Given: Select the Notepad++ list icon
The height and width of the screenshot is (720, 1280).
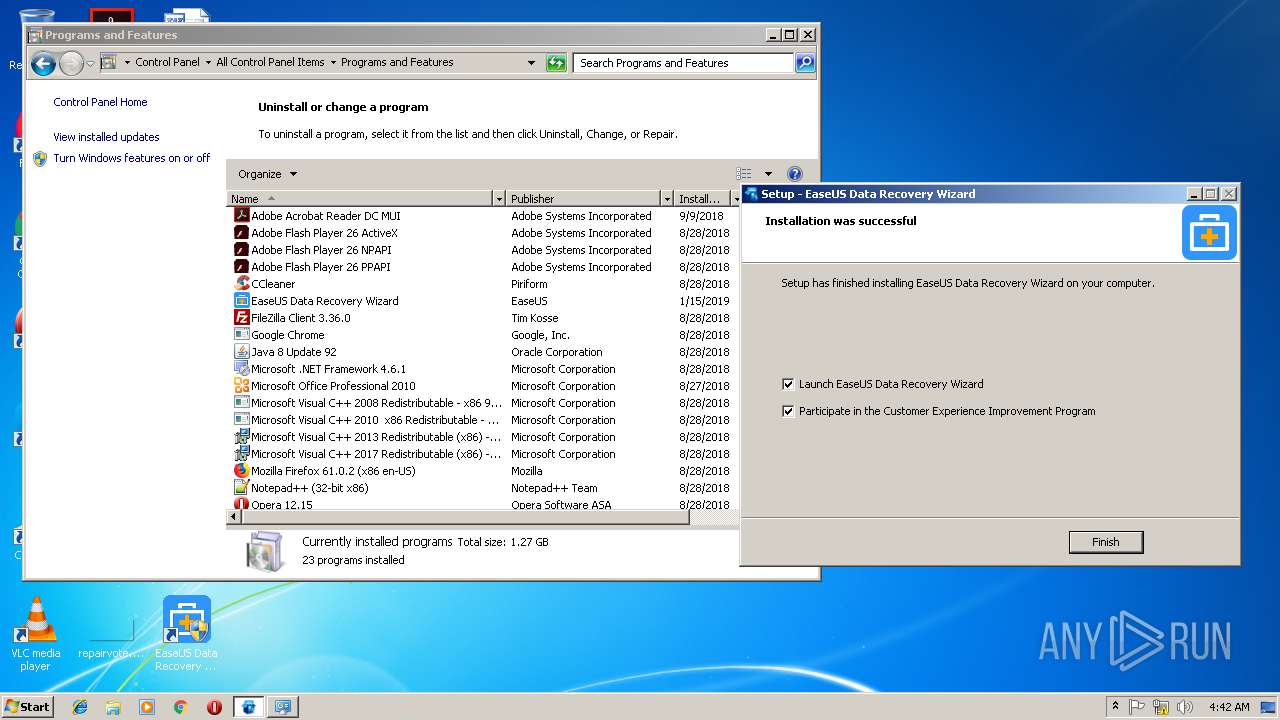Looking at the screenshot, I should (241, 487).
